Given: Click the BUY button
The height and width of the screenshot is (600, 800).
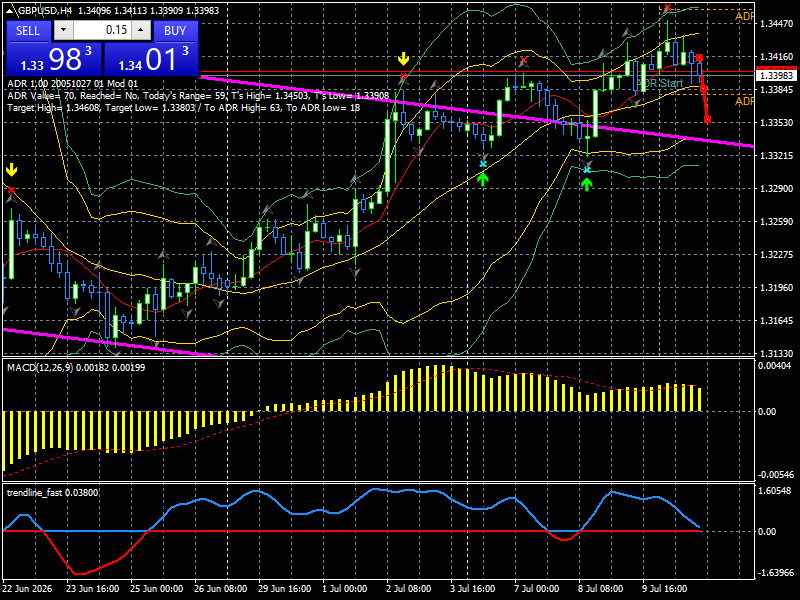Looking at the screenshot, I should [175, 31].
